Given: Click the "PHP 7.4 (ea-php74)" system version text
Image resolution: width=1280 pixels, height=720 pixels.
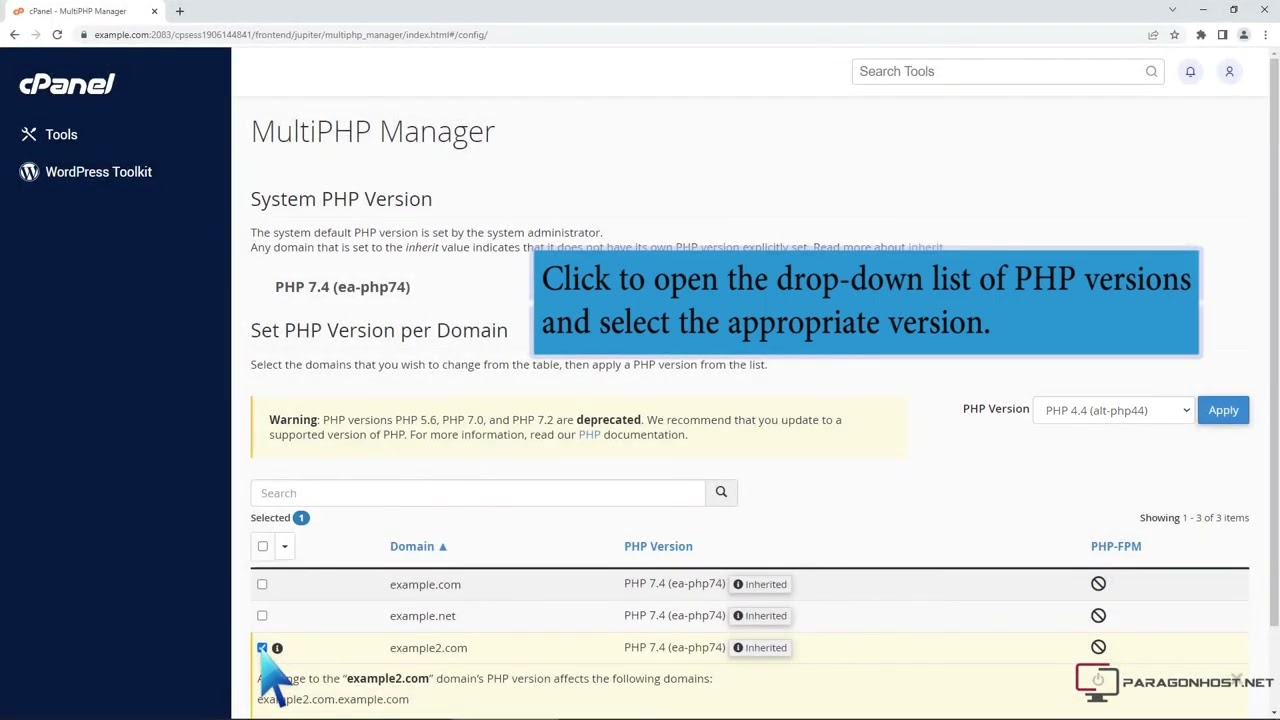Looking at the screenshot, I should 342,287.
